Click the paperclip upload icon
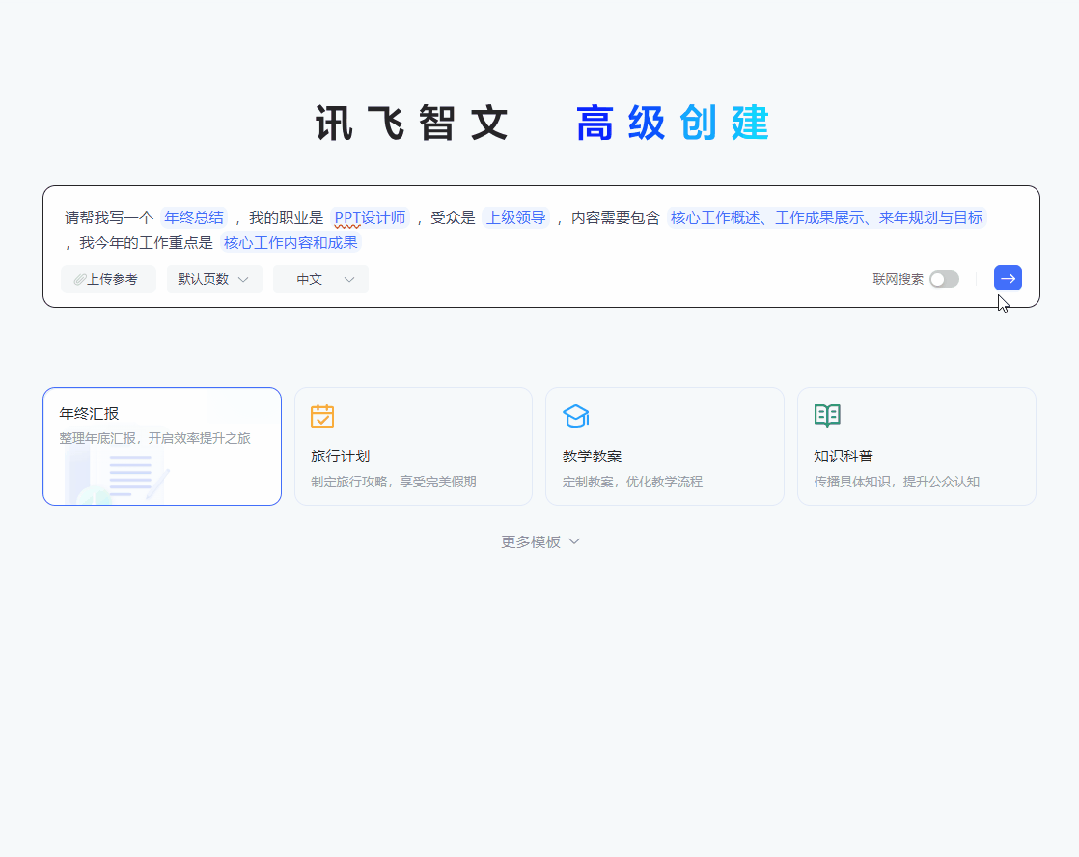This screenshot has height=857, width=1079. click(80, 279)
